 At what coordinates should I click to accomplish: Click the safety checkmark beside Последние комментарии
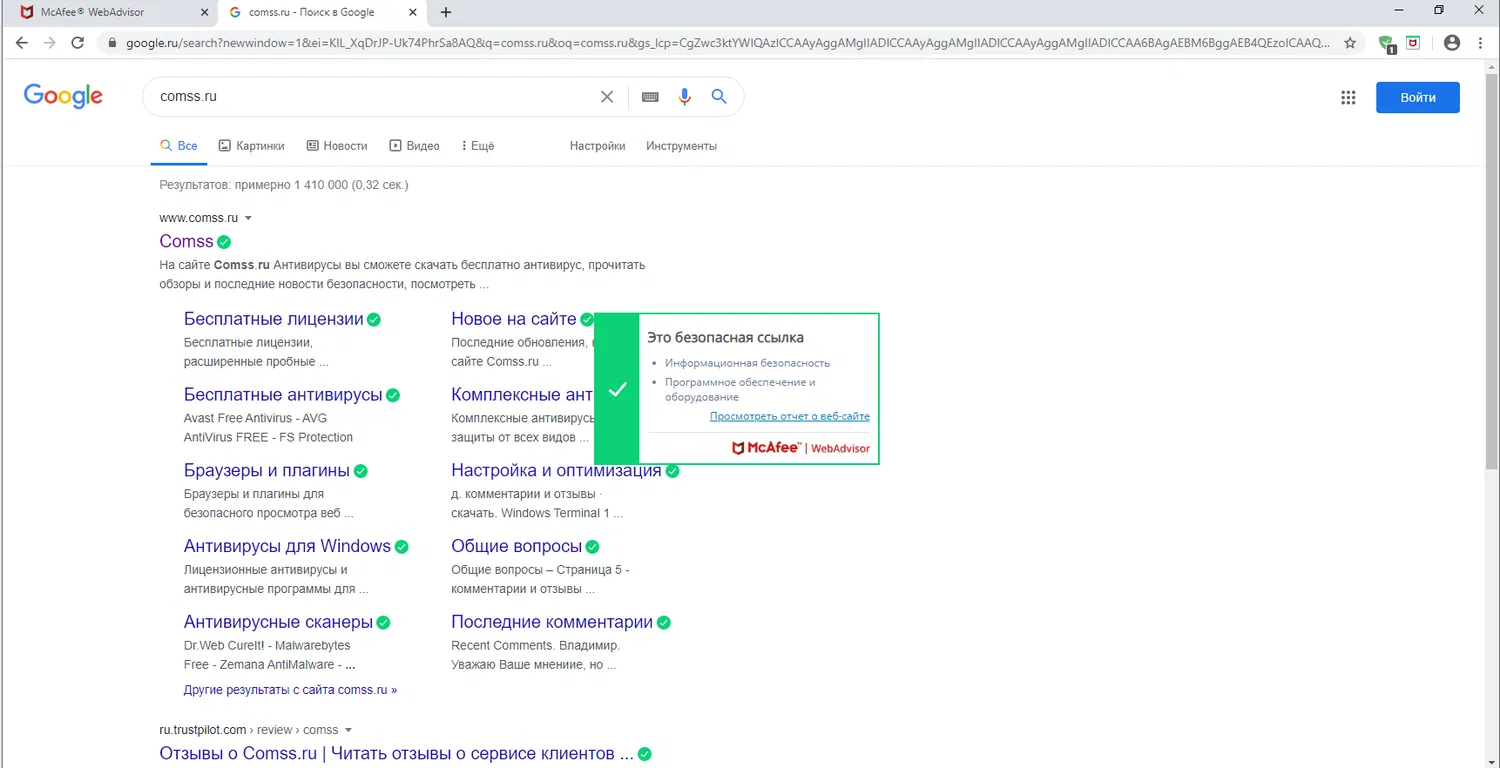(664, 623)
